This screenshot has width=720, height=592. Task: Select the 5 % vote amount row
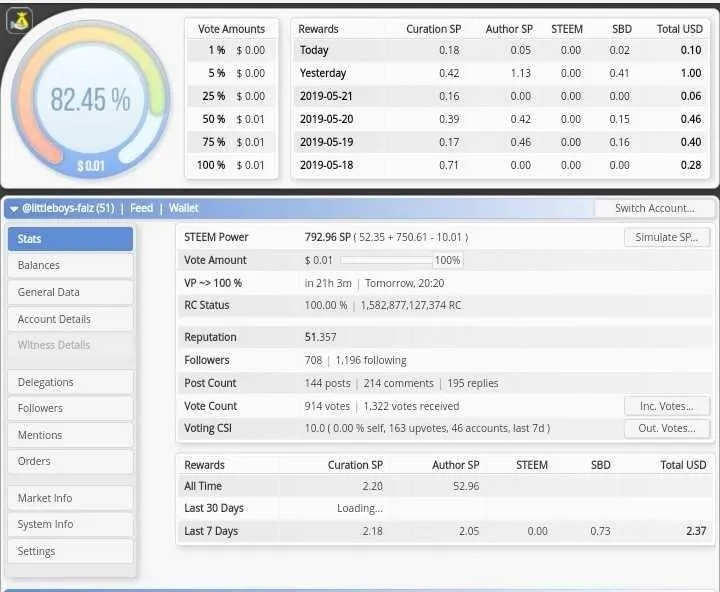click(231, 73)
